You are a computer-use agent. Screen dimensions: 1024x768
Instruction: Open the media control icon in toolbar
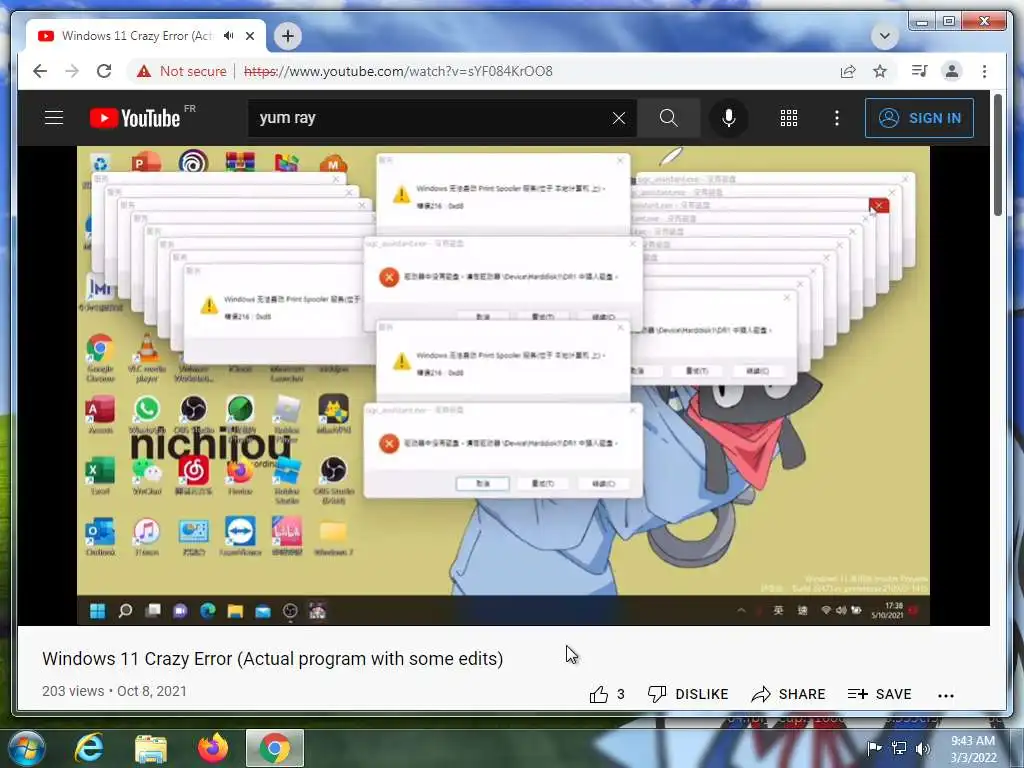coord(919,71)
